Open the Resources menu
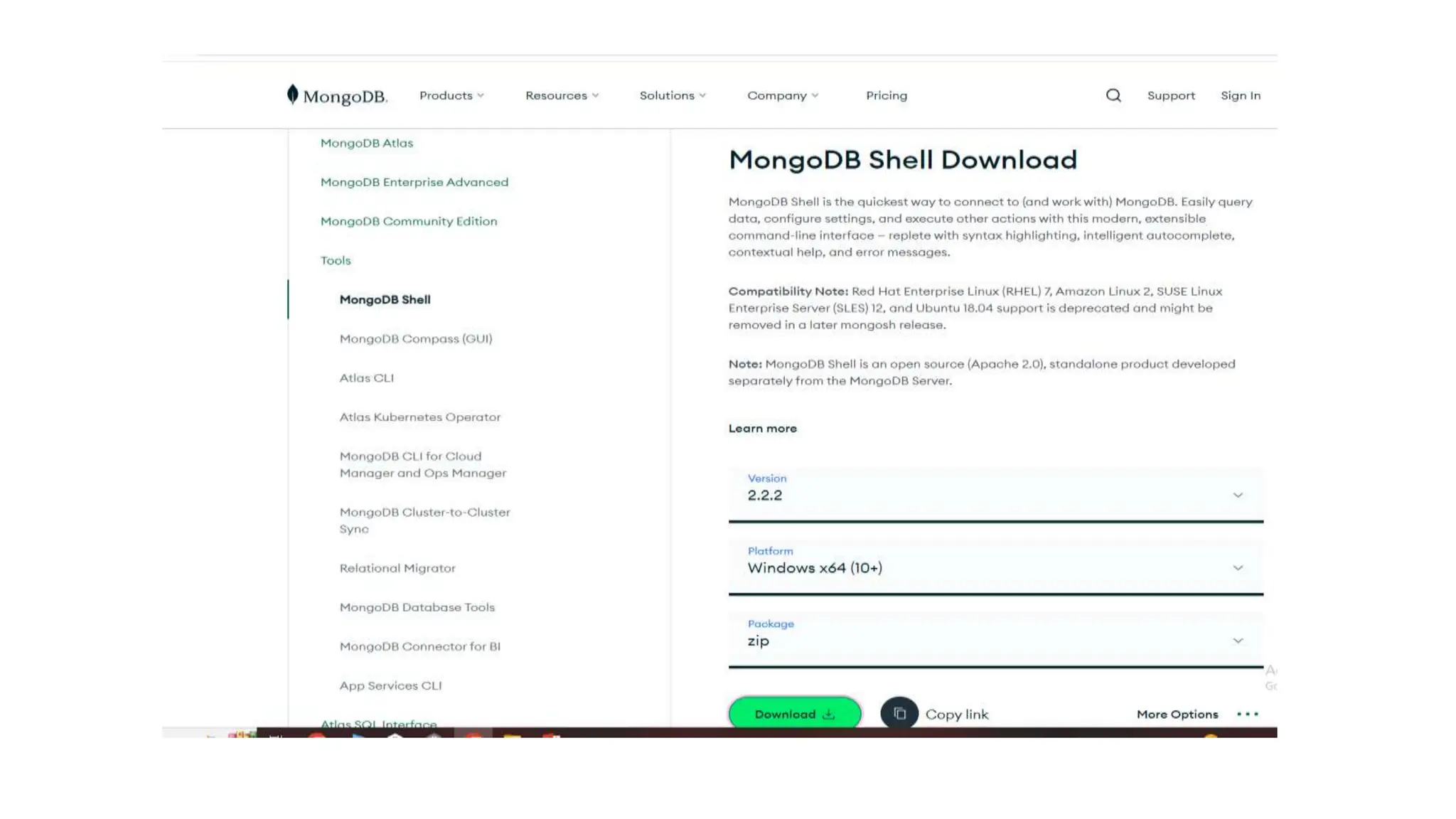Viewport: 1456px width, 819px height. [562, 95]
